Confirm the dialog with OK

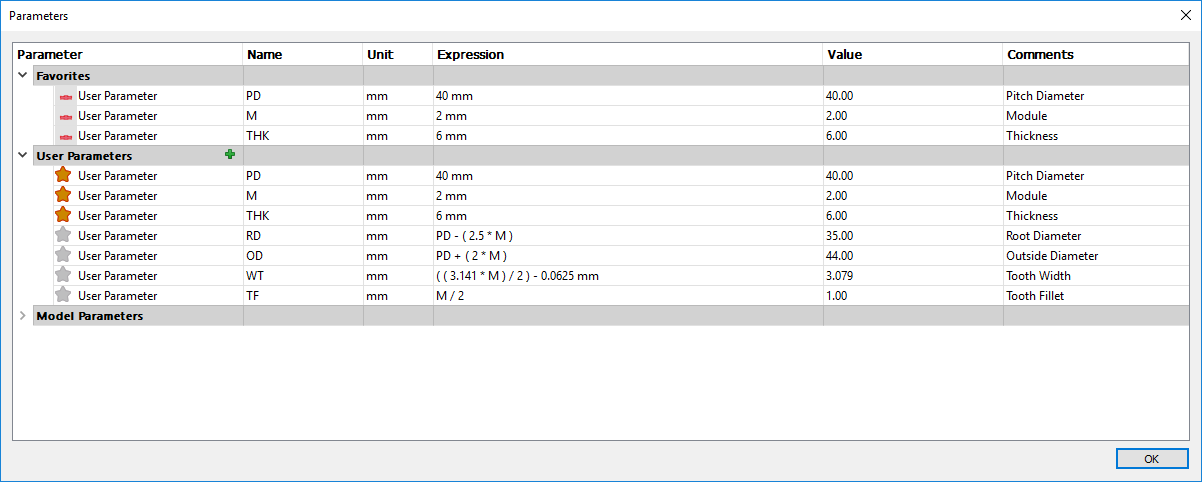(1151, 458)
